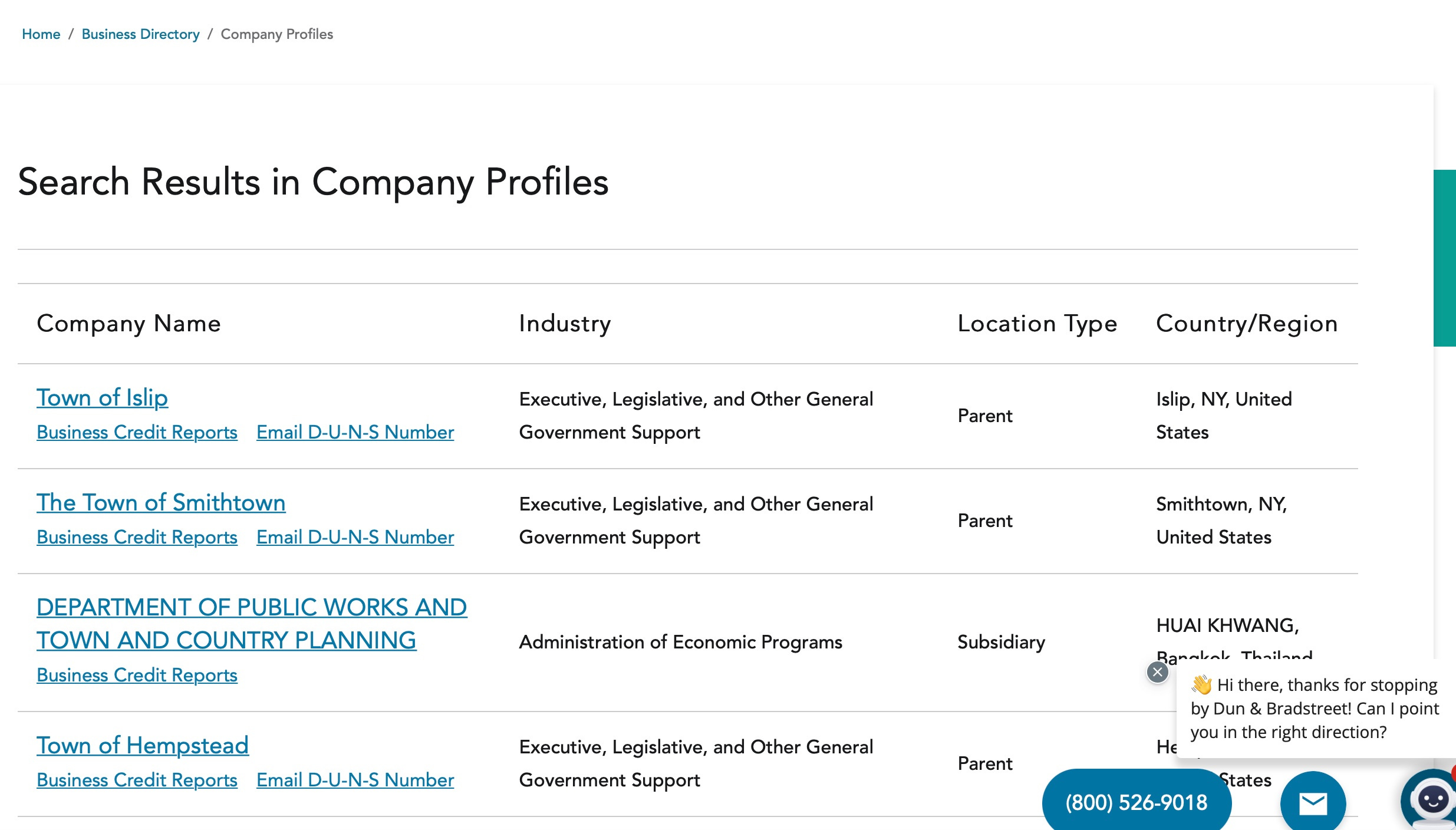1456x830 pixels.
Task: View Business Credit Reports for Town of Islip
Action: [x=137, y=432]
